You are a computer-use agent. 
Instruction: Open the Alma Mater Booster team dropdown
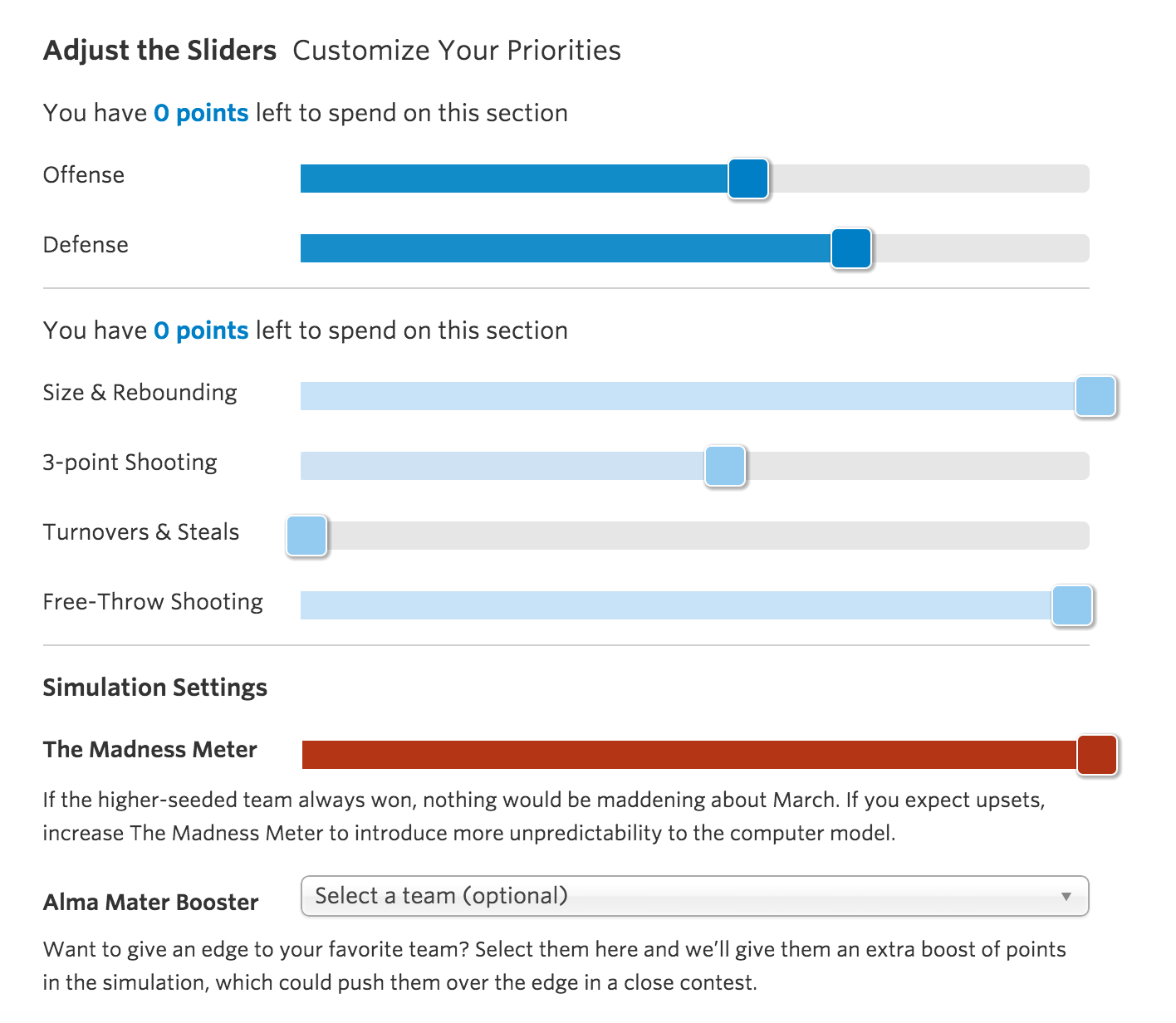pyautogui.click(x=681, y=896)
